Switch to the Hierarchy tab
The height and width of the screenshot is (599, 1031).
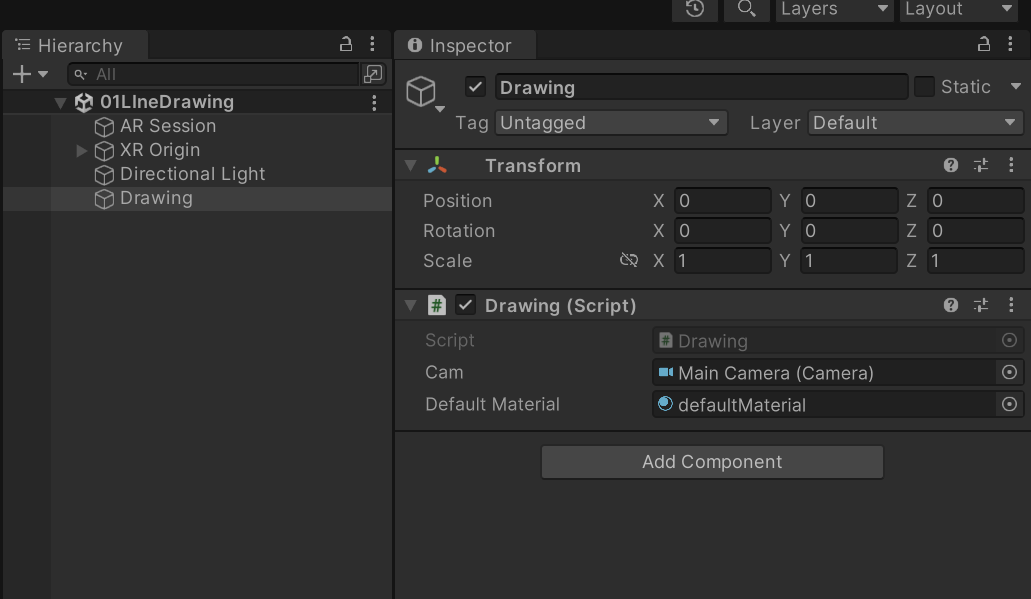tap(75, 45)
